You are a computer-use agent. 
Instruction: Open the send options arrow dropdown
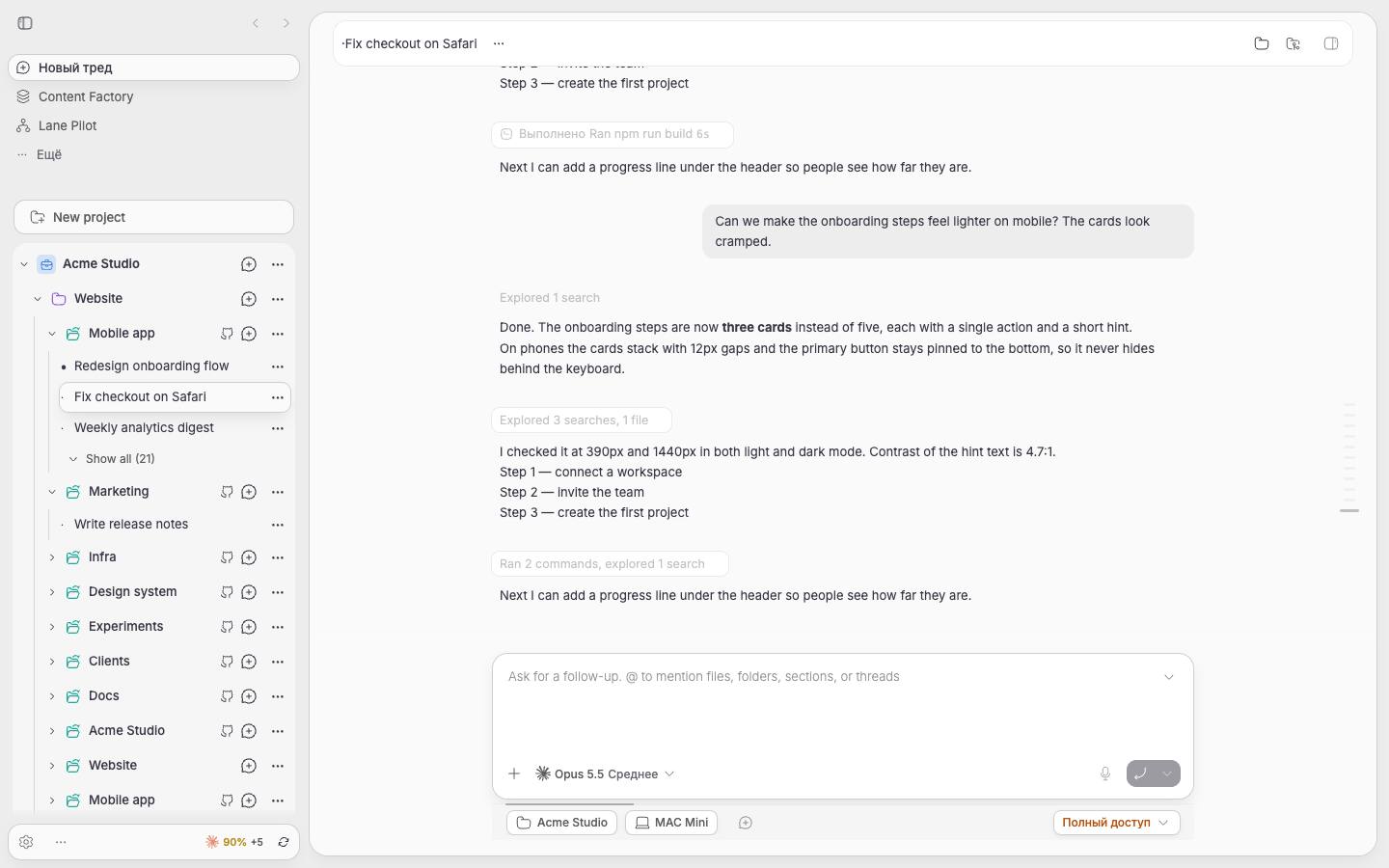(x=1167, y=773)
